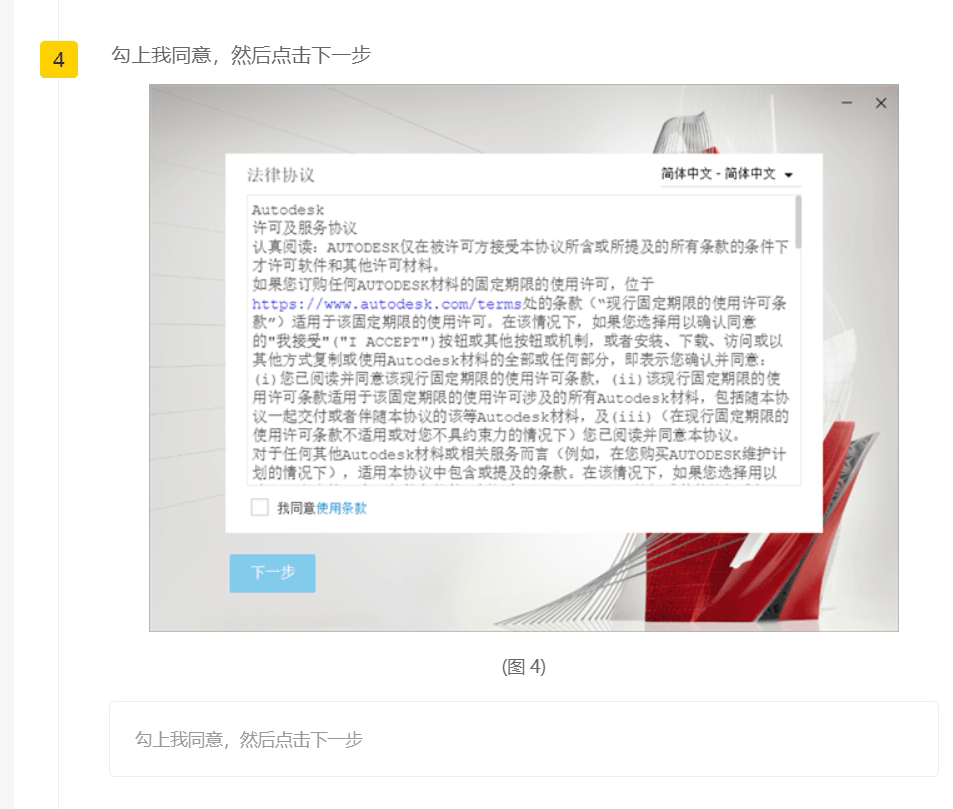953x809 pixels.
Task: Click the (图 4) image caption
Action: tap(523, 667)
